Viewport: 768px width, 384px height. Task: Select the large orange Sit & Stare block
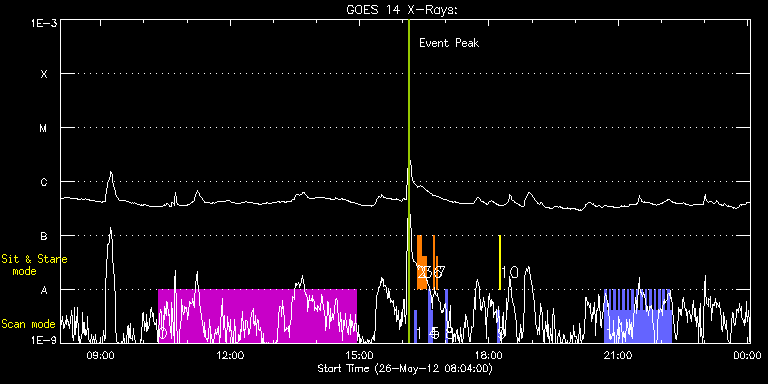tap(422, 262)
